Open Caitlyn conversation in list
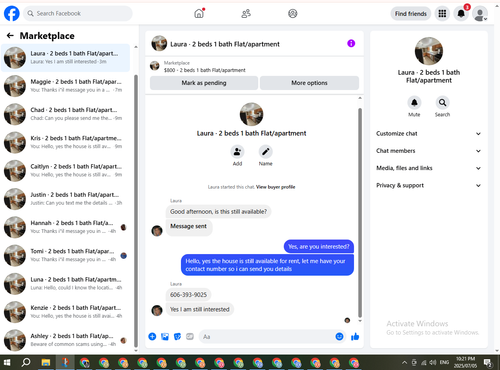 [x=66, y=171]
